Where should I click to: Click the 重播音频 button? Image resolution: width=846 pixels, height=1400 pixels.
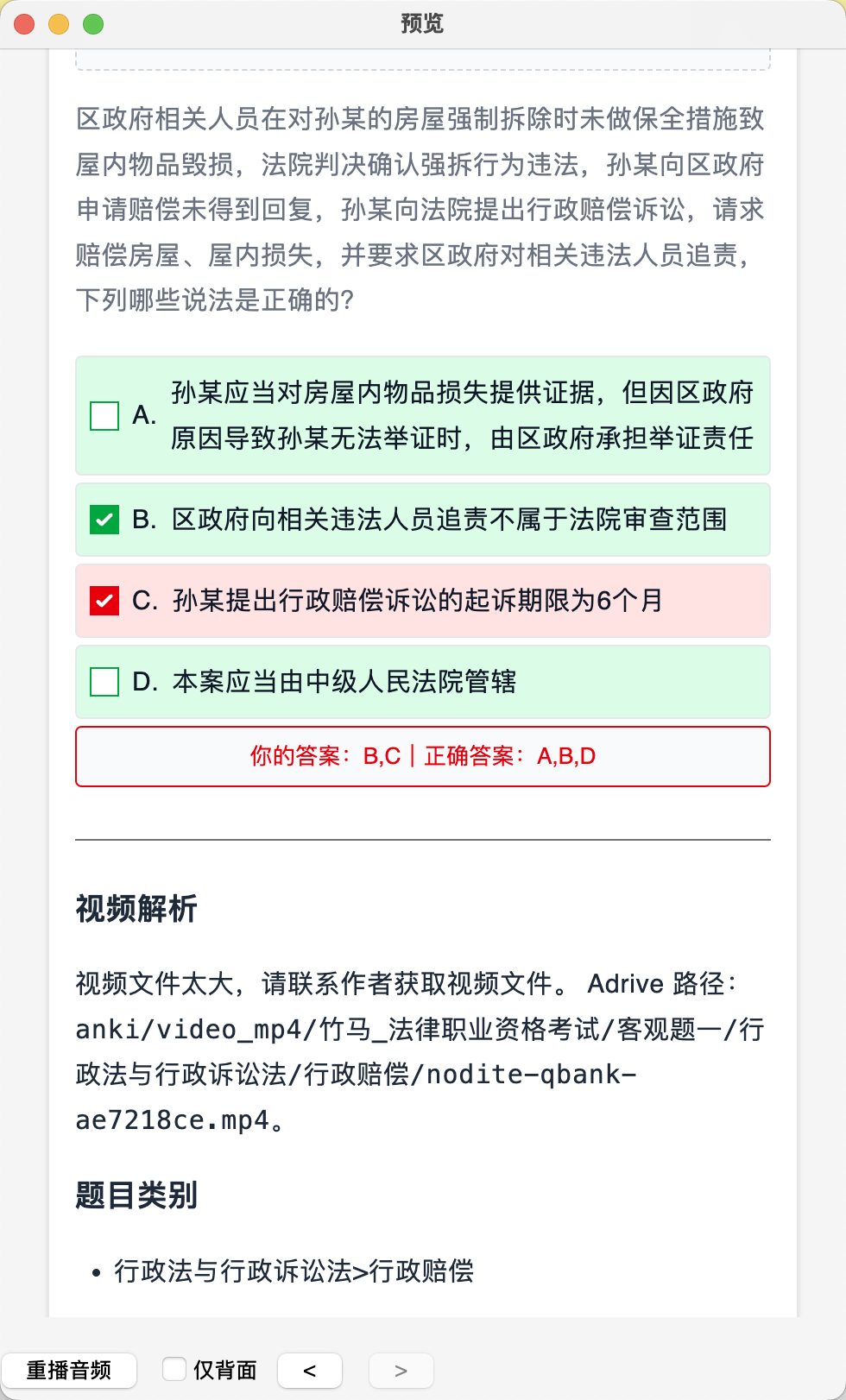click(69, 1371)
